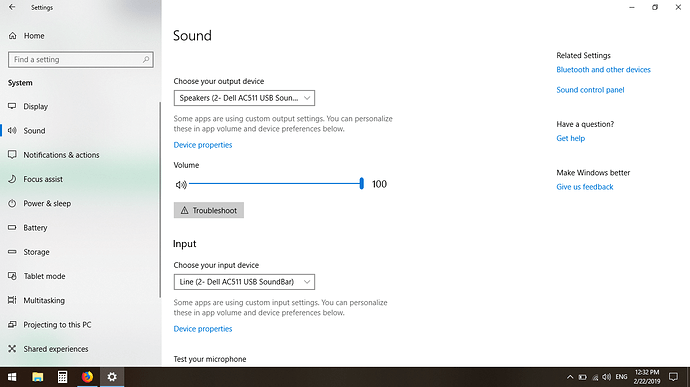The width and height of the screenshot is (690, 387).
Task: Click the Find a setting field
Action: coord(81,59)
